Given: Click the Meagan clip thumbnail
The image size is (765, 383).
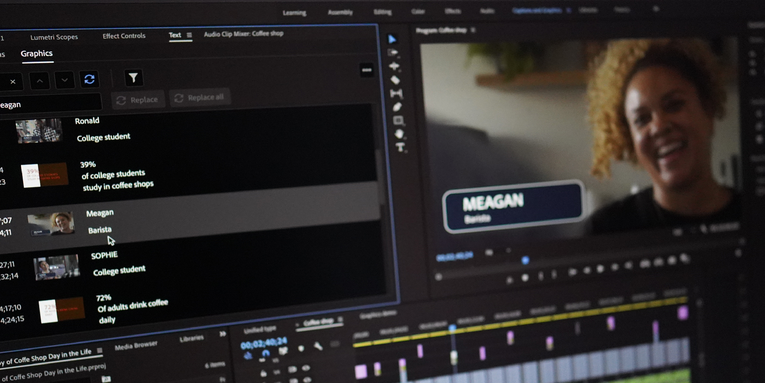Looking at the screenshot, I should pos(51,224).
